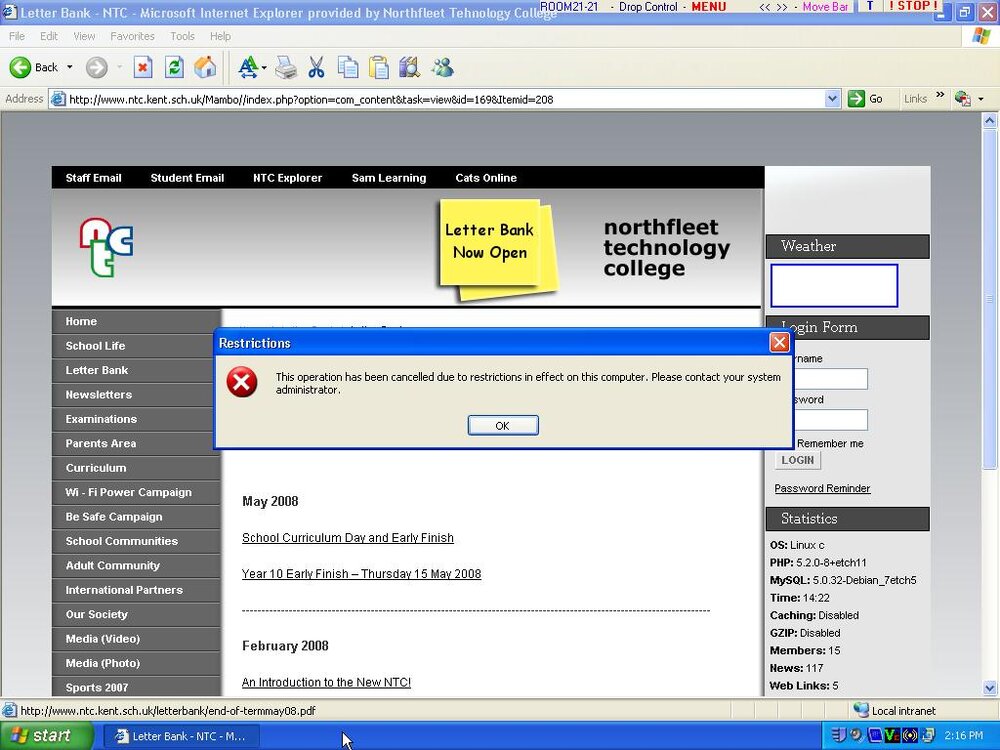Click Cats Online in top navigation

[x=486, y=178]
